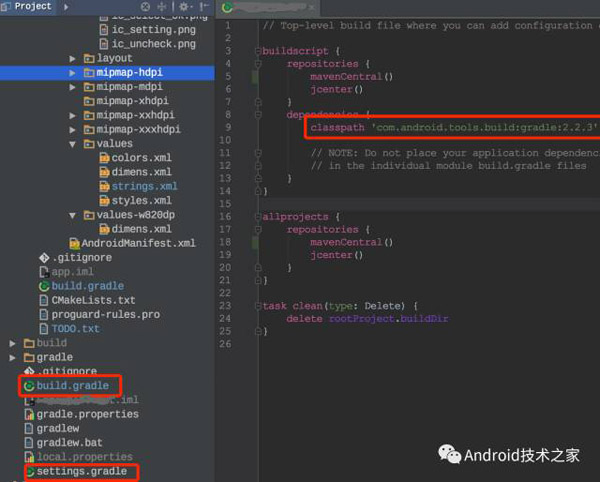Click the orange folder icon beside build
The image size is (600, 482).
29,343
